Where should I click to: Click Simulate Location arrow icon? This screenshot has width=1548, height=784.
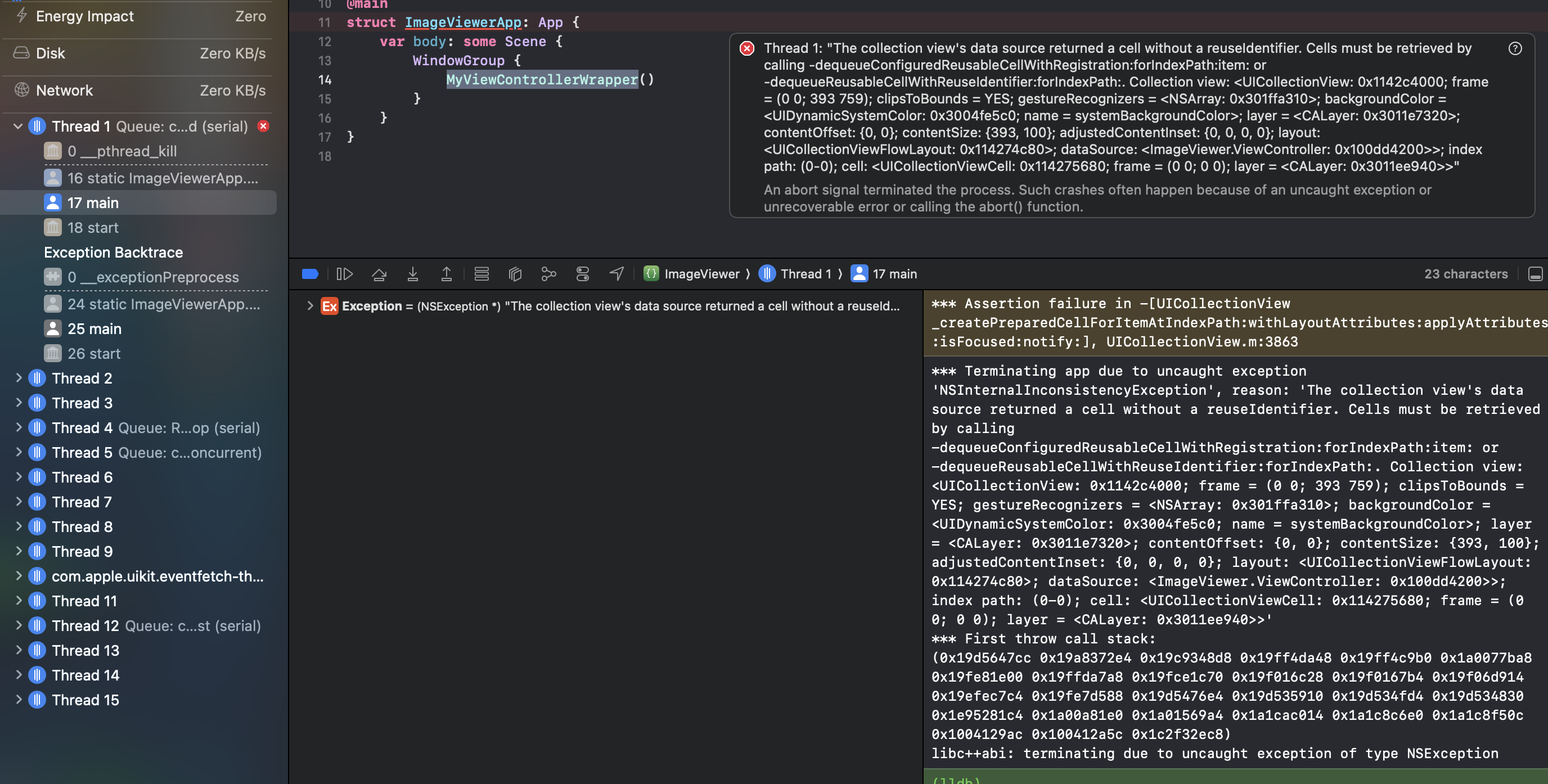point(616,274)
